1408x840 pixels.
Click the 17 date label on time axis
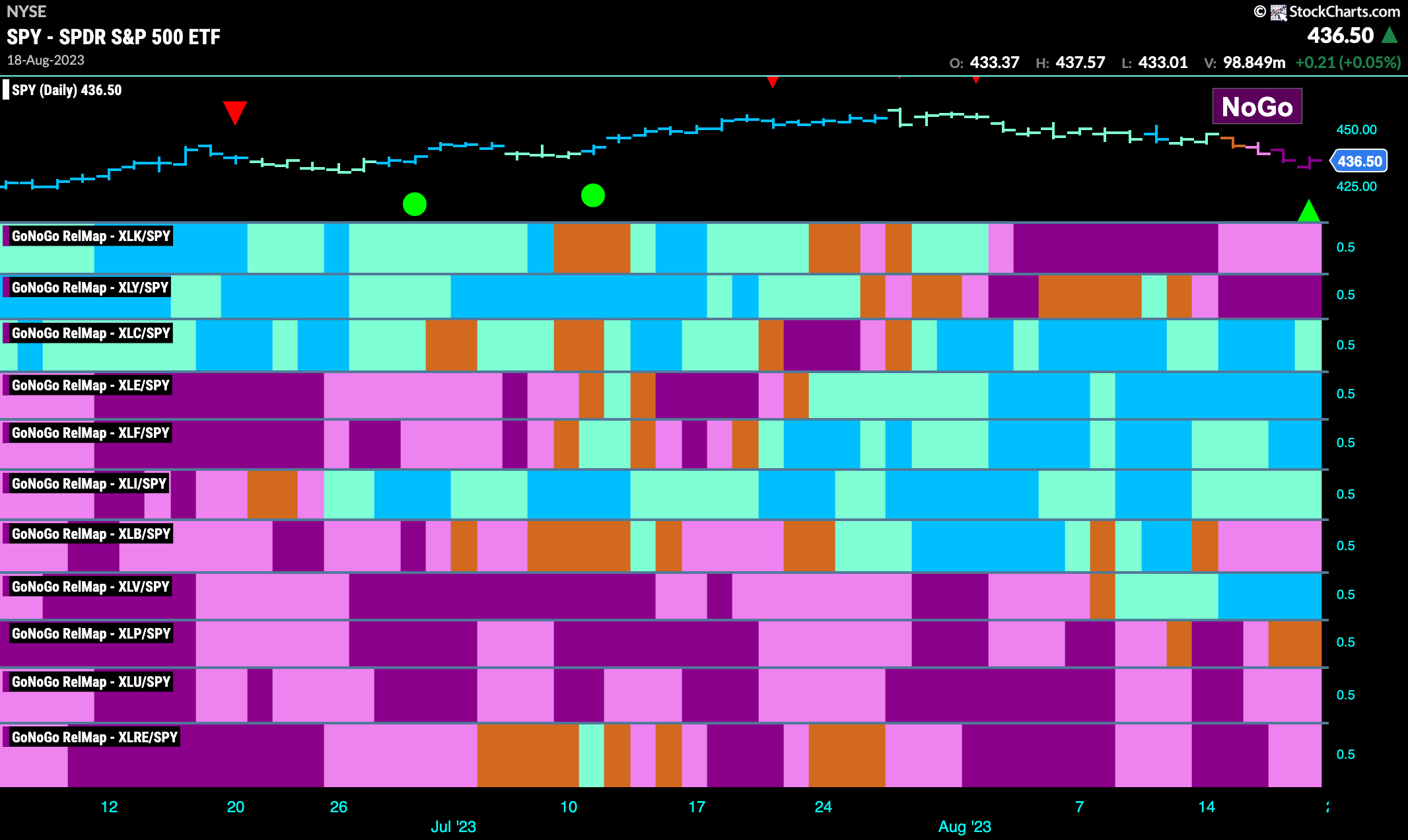click(697, 807)
